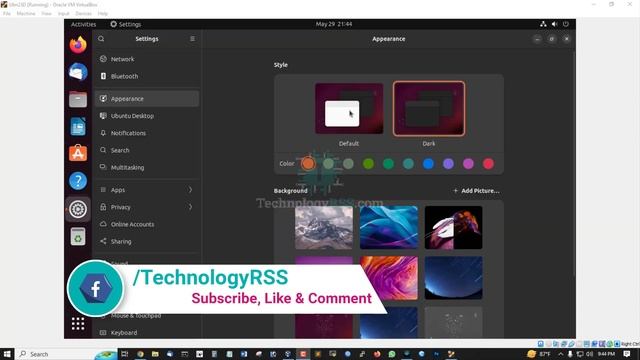Image resolution: width=640 pixels, height=360 pixels.
Task: Open VirtualBox Machine menu
Action: click(x=26, y=13)
